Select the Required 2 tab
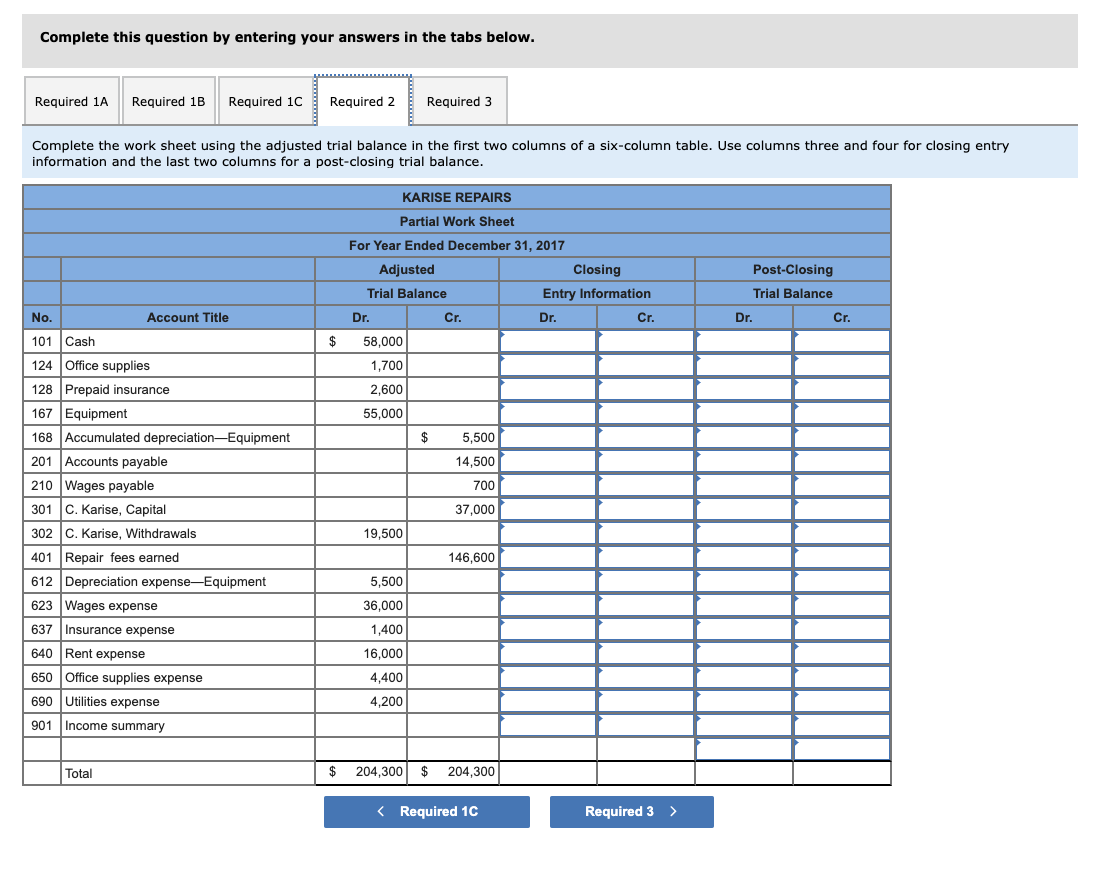This screenshot has width=1110, height=870. coord(364,101)
